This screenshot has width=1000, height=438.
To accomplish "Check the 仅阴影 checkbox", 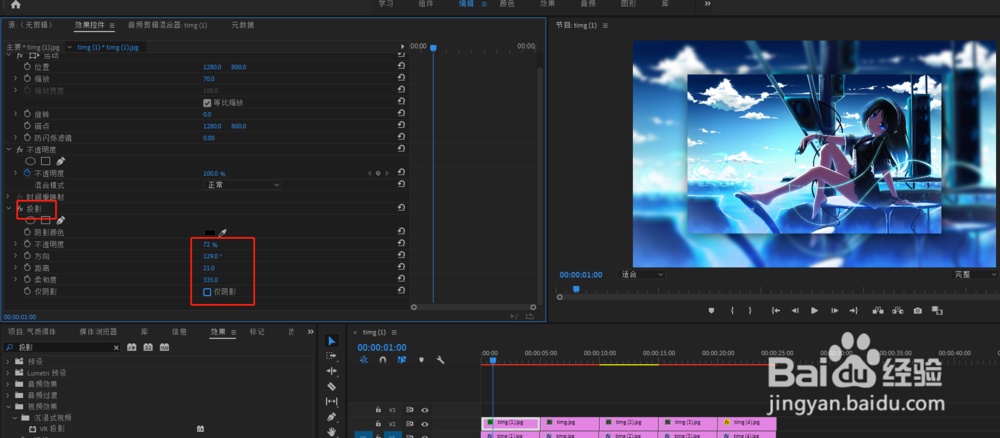I will tap(207, 292).
